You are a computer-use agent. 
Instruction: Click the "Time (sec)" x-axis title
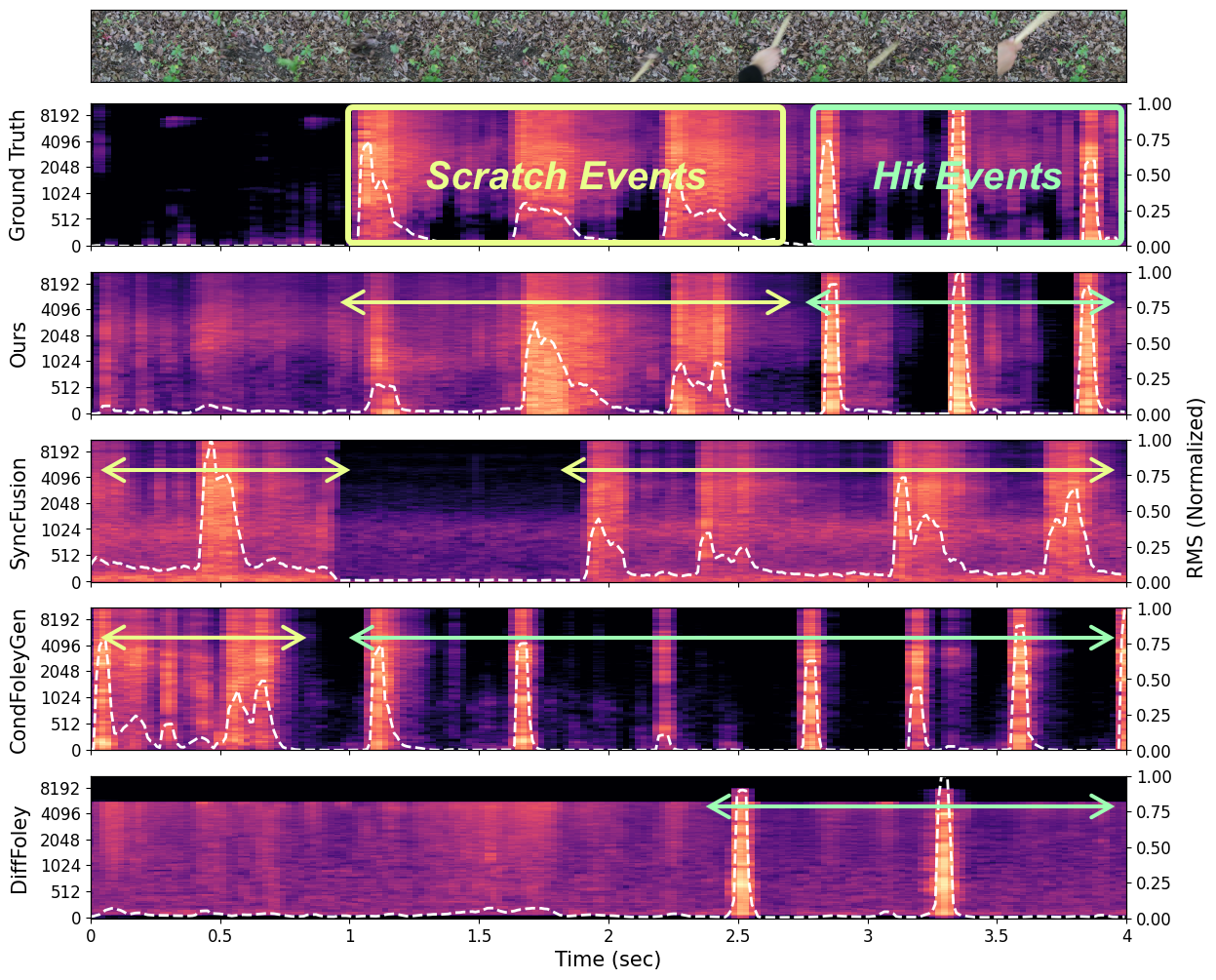click(608, 960)
